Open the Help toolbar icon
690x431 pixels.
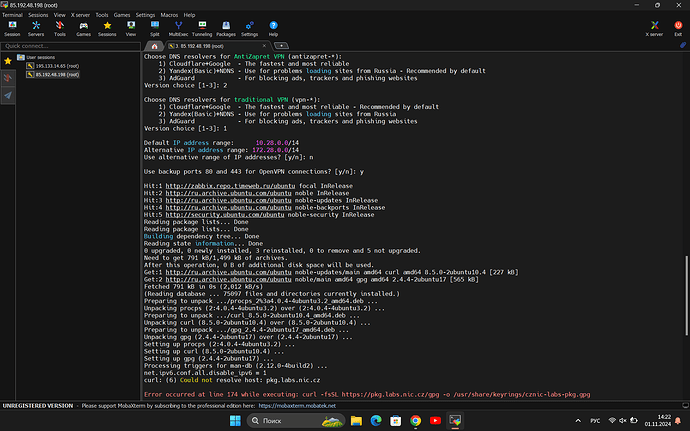coord(273,29)
